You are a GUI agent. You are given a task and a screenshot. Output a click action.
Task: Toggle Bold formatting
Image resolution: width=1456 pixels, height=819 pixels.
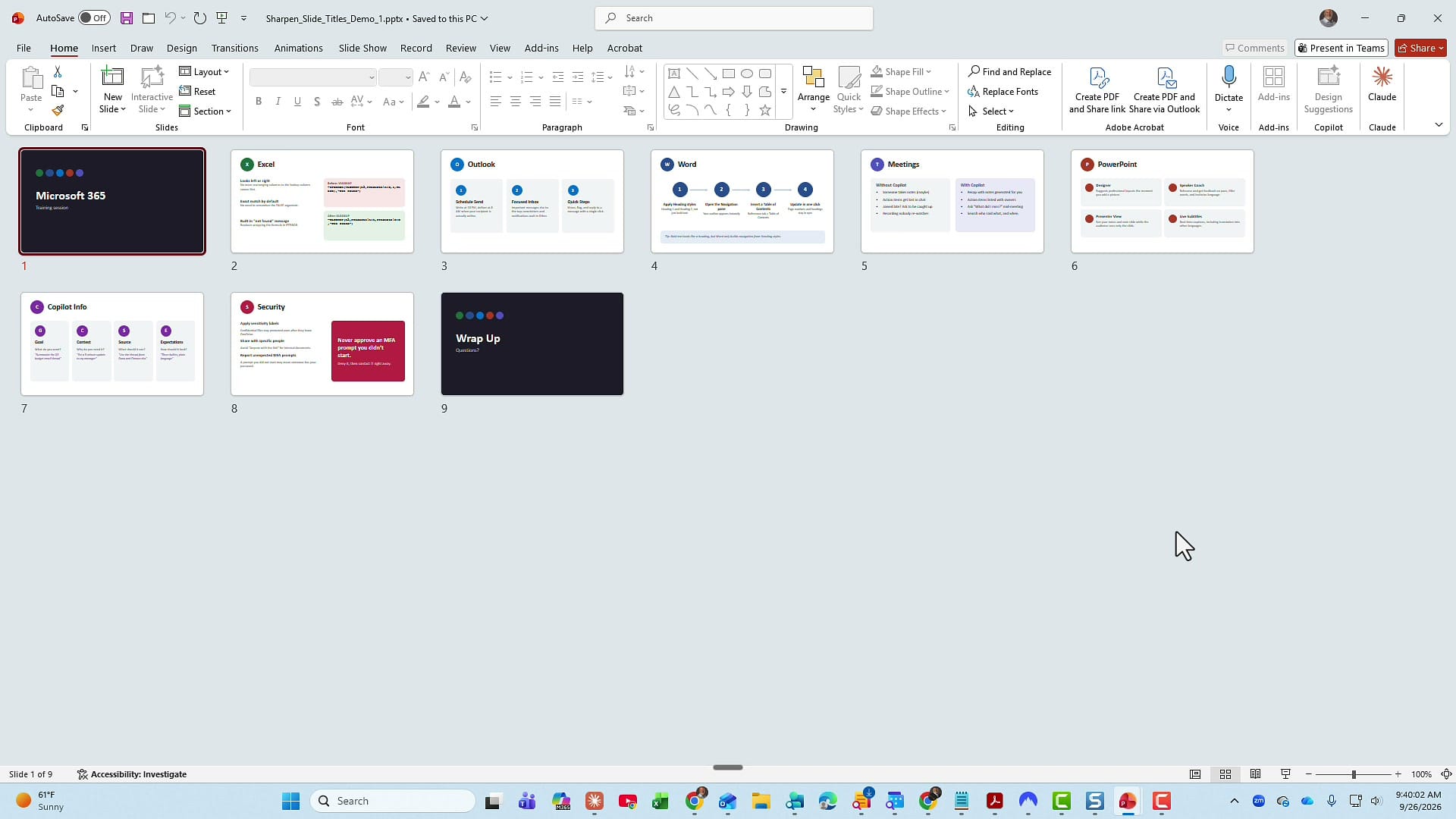(x=259, y=102)
